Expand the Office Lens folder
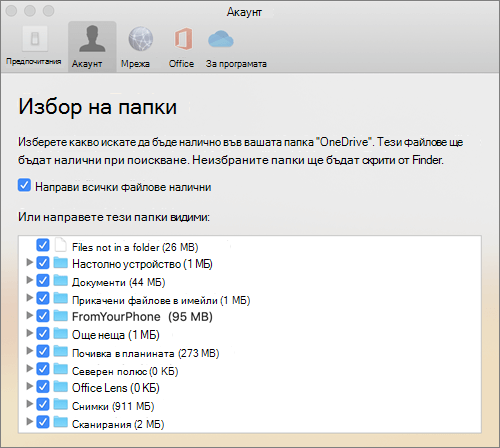 click(x=29, y=386)
